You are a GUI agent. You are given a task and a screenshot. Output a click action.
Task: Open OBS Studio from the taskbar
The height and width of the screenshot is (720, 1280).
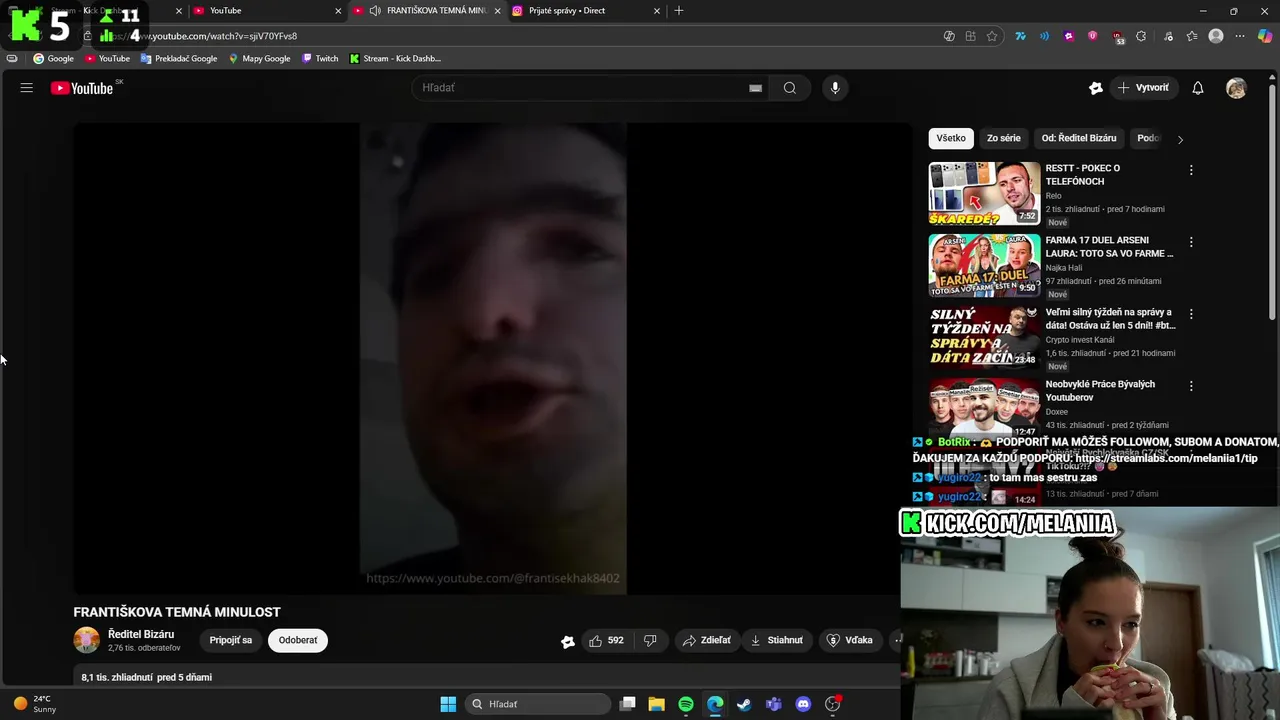click(x=833, y=704)
